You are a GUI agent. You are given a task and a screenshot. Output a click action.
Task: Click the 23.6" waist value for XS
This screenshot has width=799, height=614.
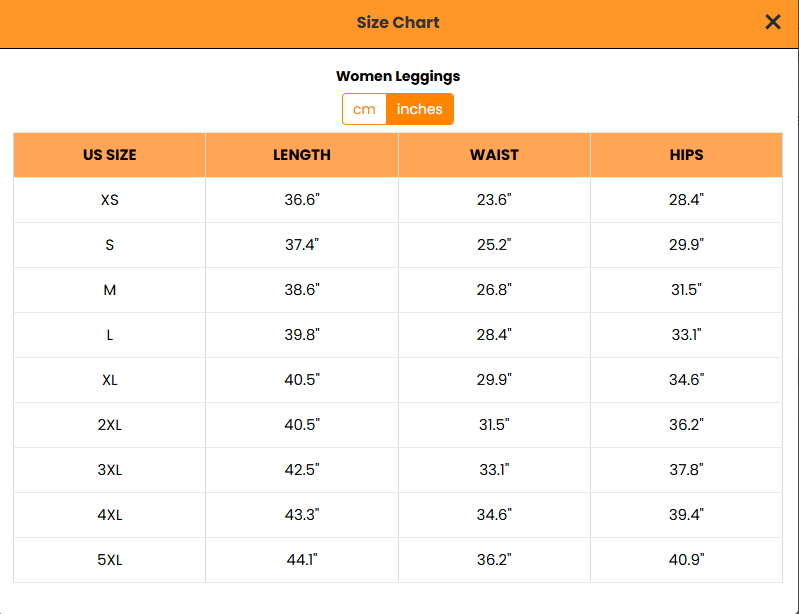coord(494,200)
